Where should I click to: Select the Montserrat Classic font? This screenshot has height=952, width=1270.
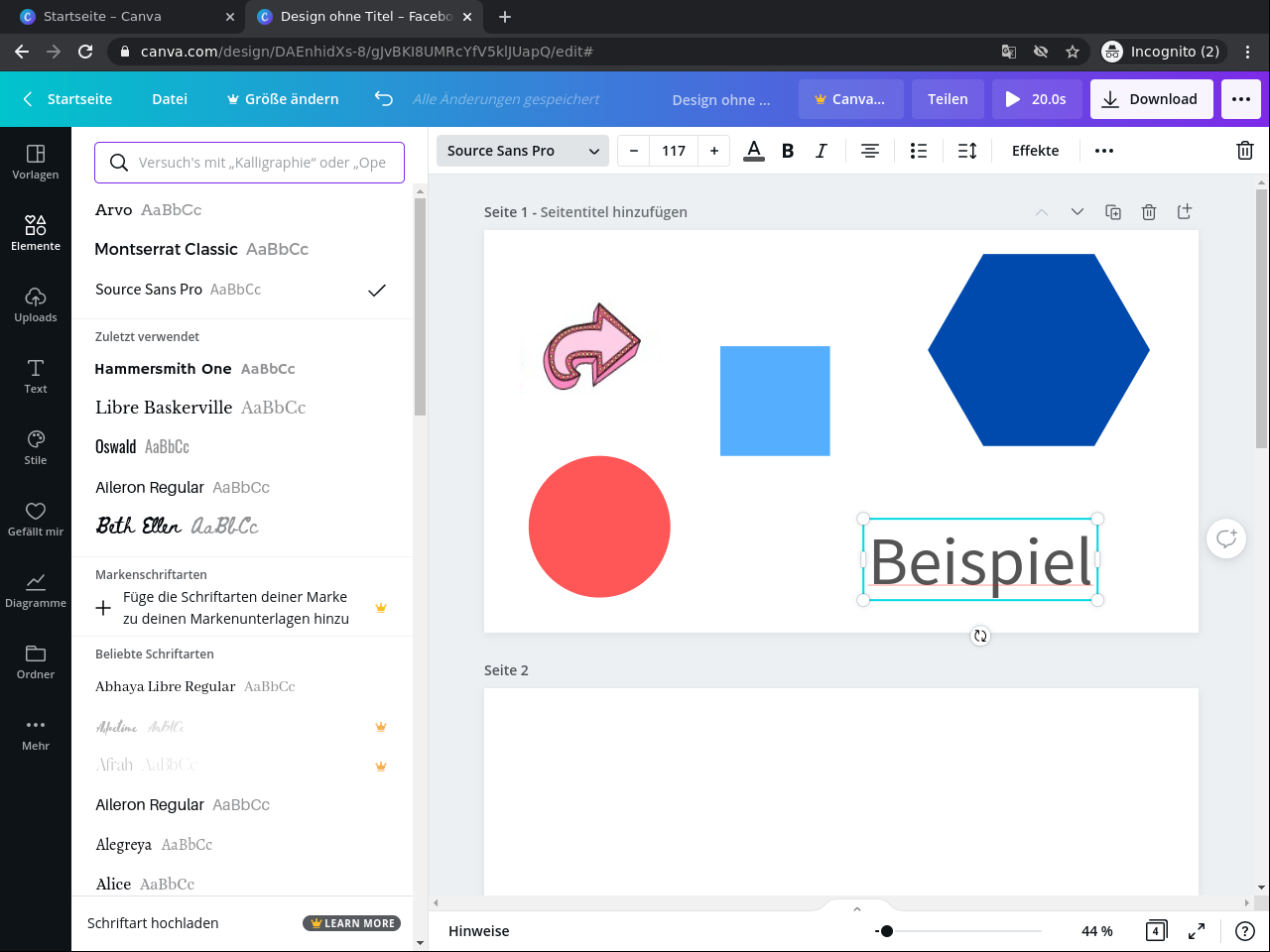tap(242, 250)
